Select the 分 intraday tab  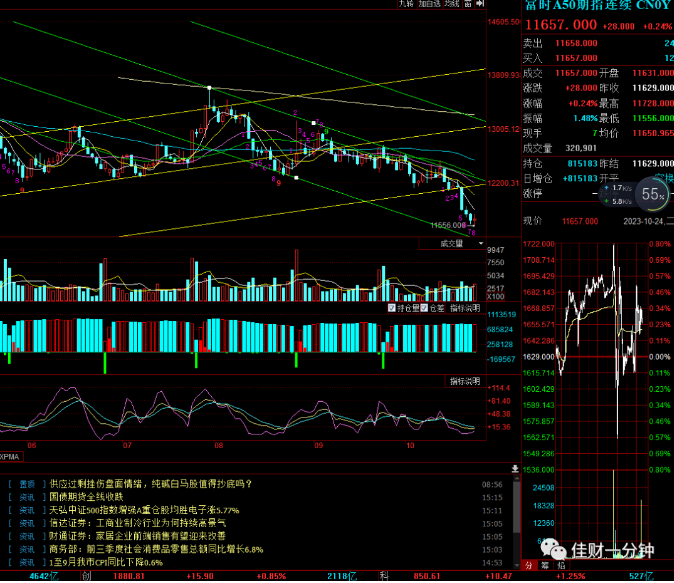529,565
